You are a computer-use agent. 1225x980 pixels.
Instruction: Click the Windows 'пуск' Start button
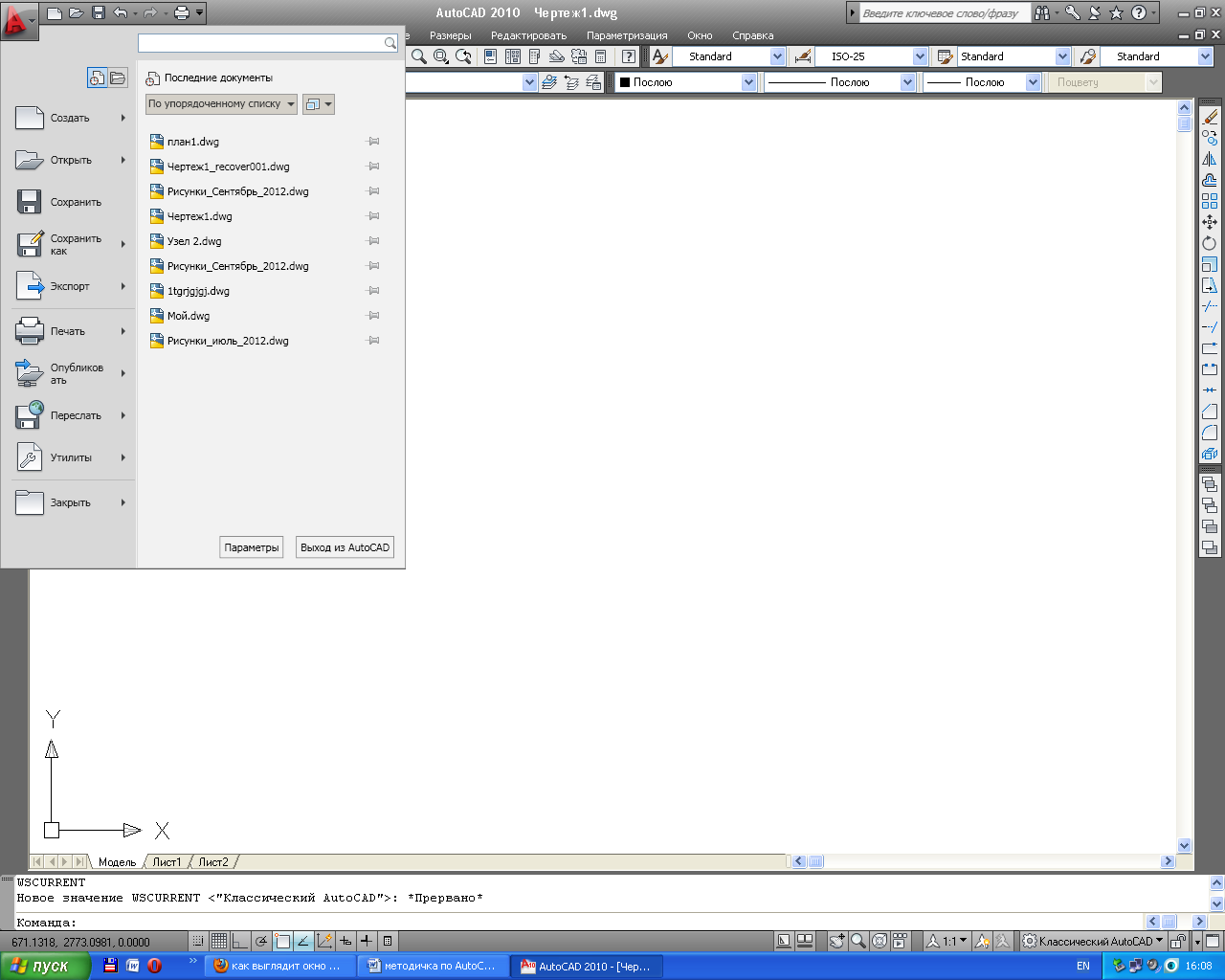click(x=45, y=966)
